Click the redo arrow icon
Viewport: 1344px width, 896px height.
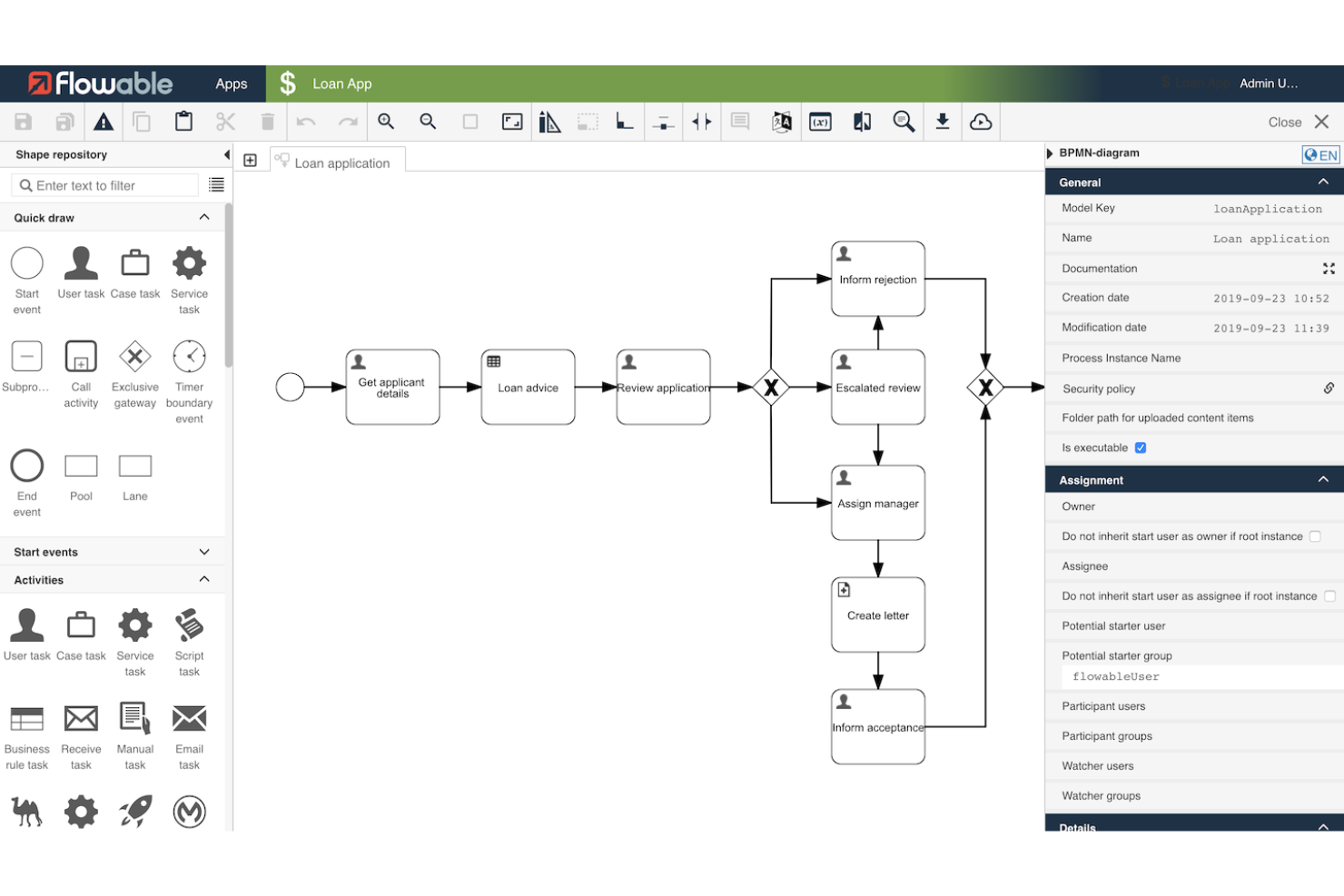pyautogui.click(x=348, y=122)
